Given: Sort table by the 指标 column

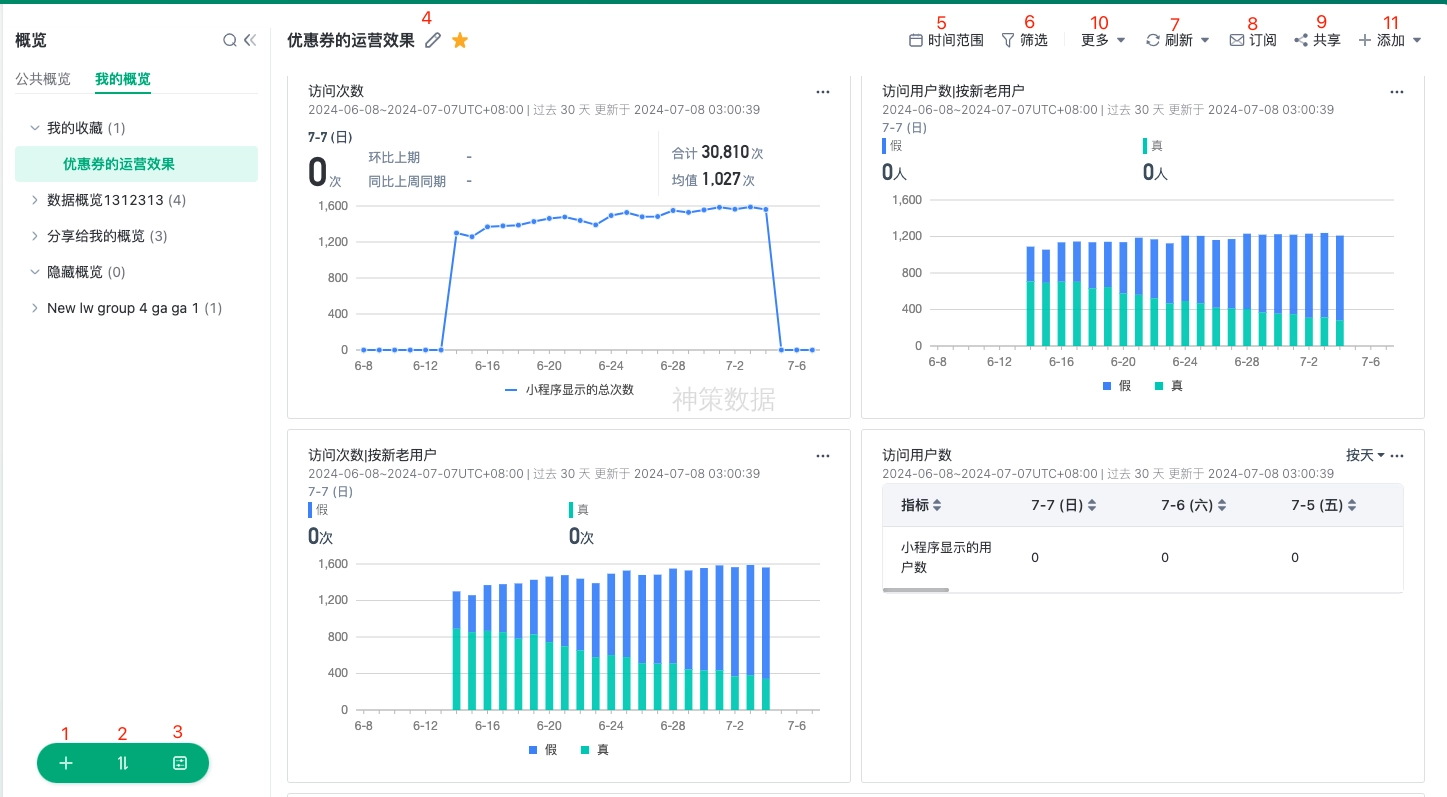Looking at the screenshot, I should pos(937,506).
